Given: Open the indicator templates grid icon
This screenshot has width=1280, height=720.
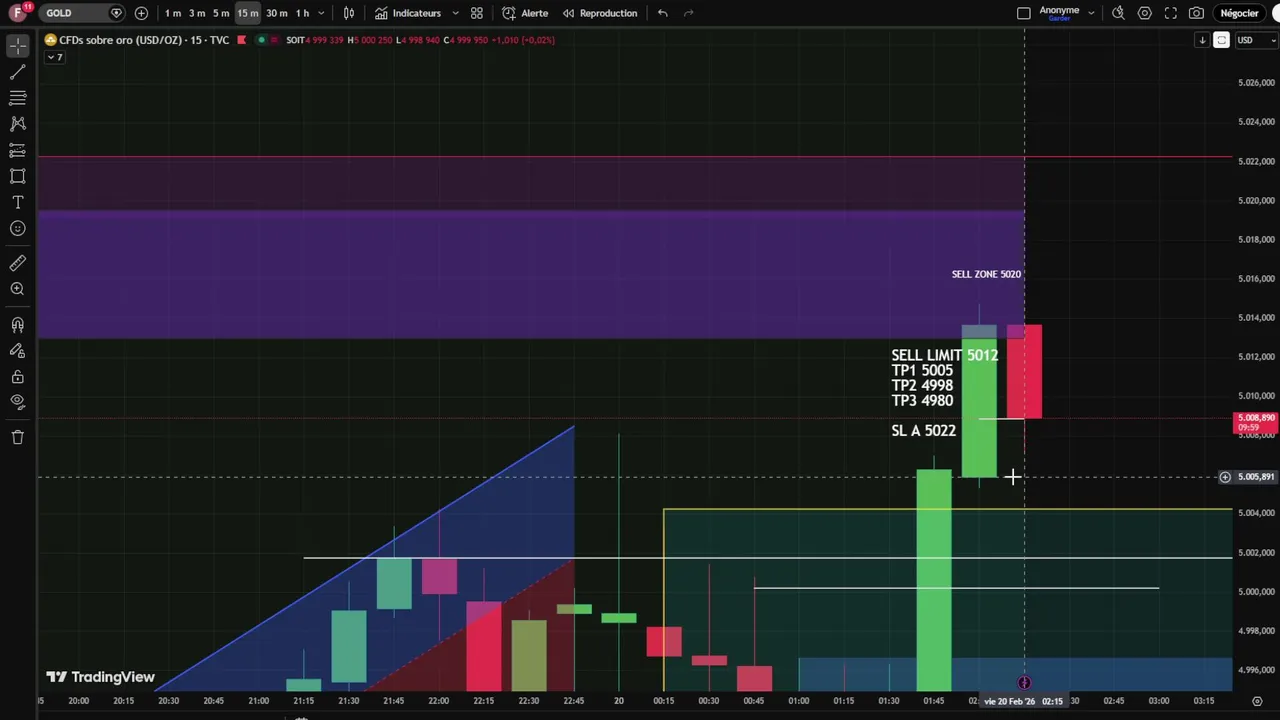Looking at the screenshot, I should pyautogui.click(x=477, y=13).
